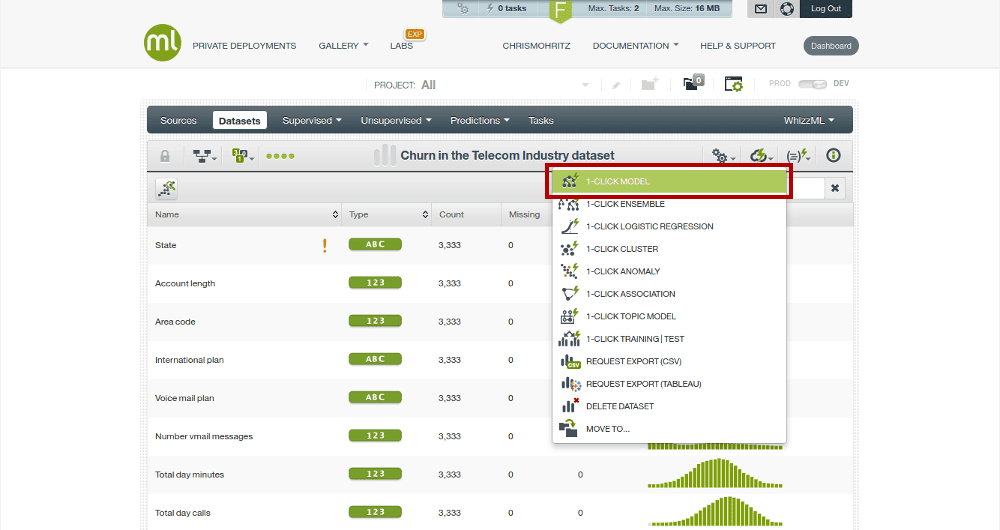
Task: Open the Unsupervised menu dropdown
Action: point(396,121)
